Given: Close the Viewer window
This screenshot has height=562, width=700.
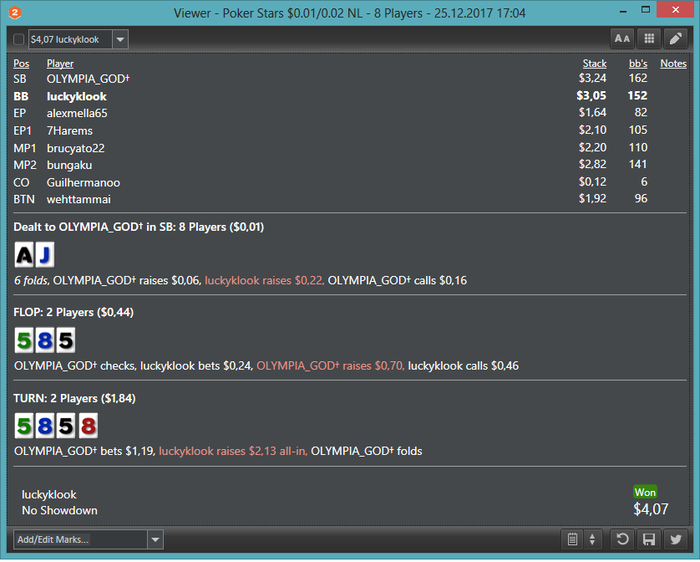Looking at the screenshot, I should click(x=675, y=10).
